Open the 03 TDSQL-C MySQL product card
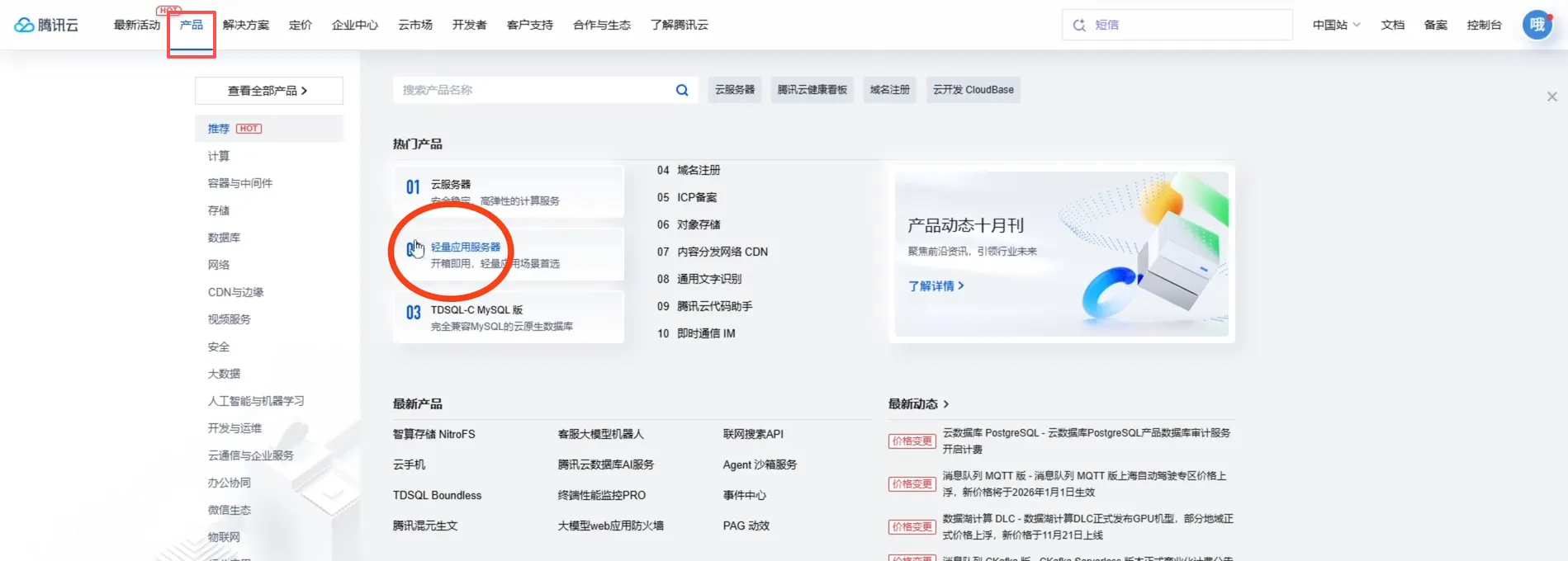The height and width of the screenshot is (561, 1568). 508,317
